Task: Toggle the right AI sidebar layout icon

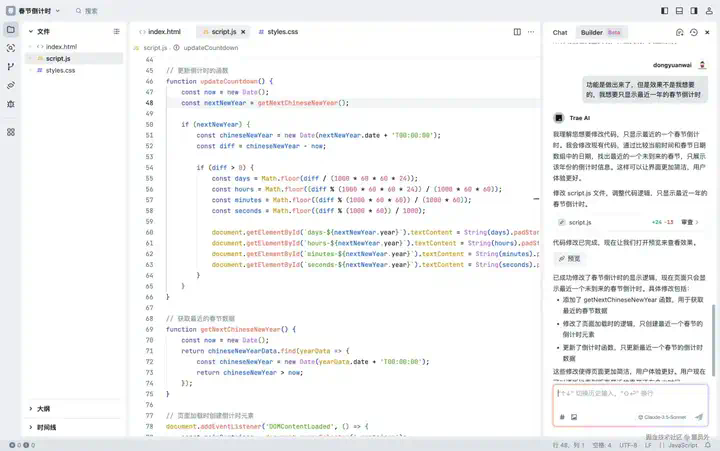Action: pos(694,11)
